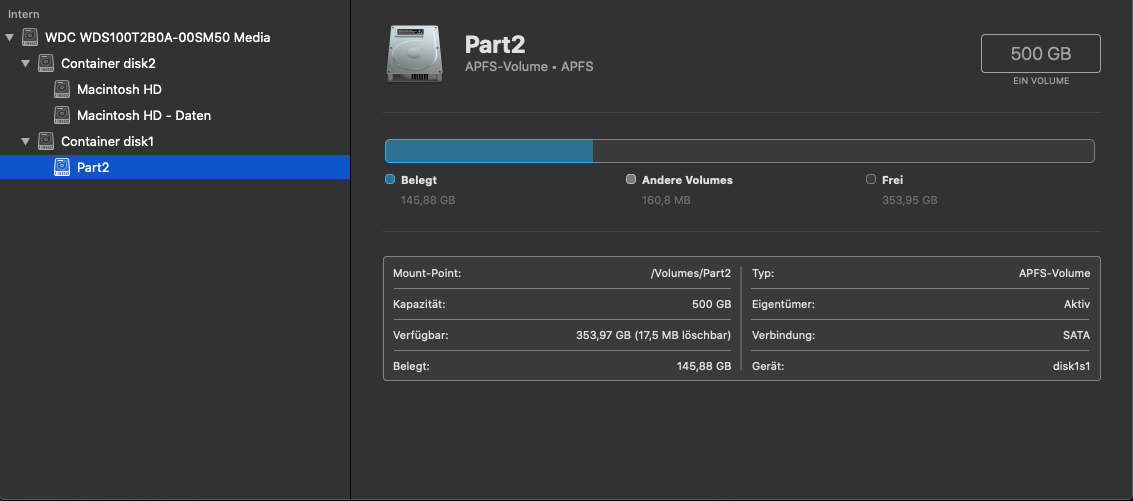
Task: Select Macintosh HD - Daten volume
Action: pyautogui.click(x=143, y=115)
